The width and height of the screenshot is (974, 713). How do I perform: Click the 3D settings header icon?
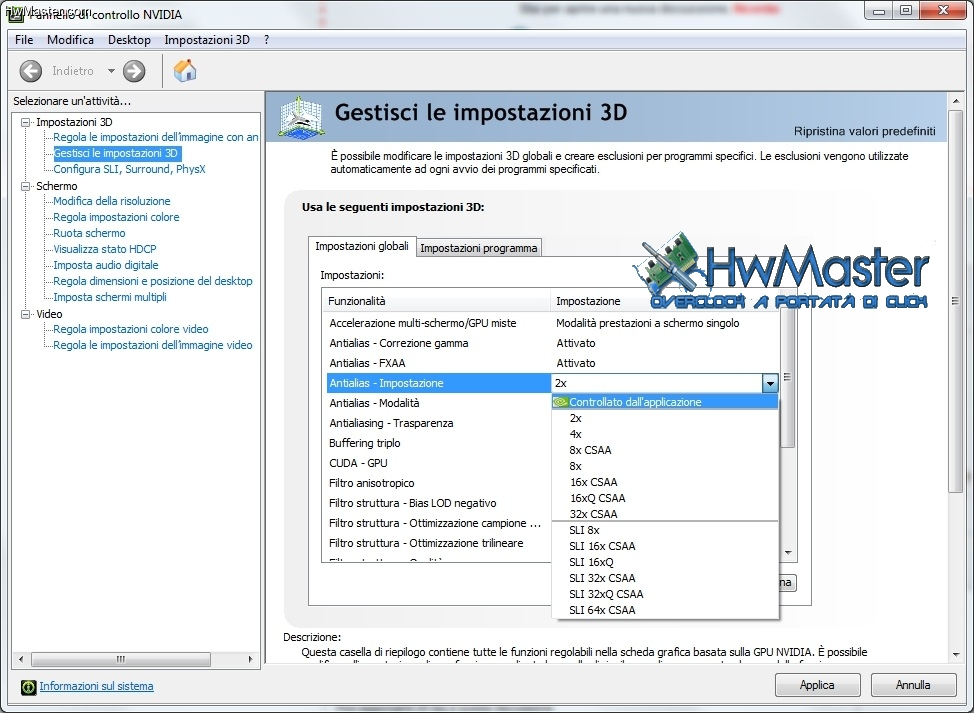(x=301, y=117)
